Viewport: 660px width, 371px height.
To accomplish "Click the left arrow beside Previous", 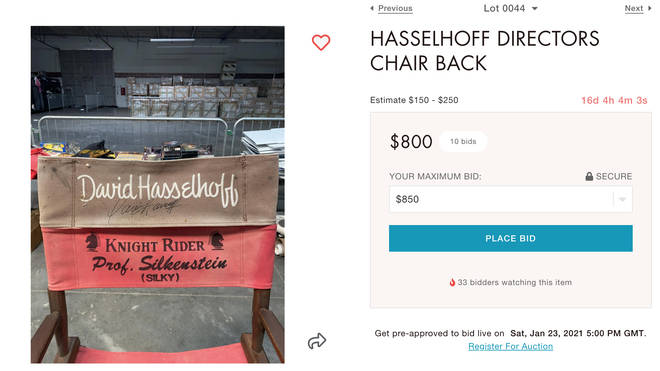I will [372, 8].
